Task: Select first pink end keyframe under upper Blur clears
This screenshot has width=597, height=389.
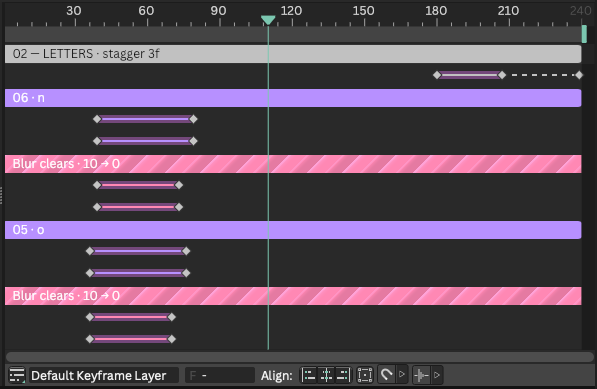Action: [x=179, y=185]
